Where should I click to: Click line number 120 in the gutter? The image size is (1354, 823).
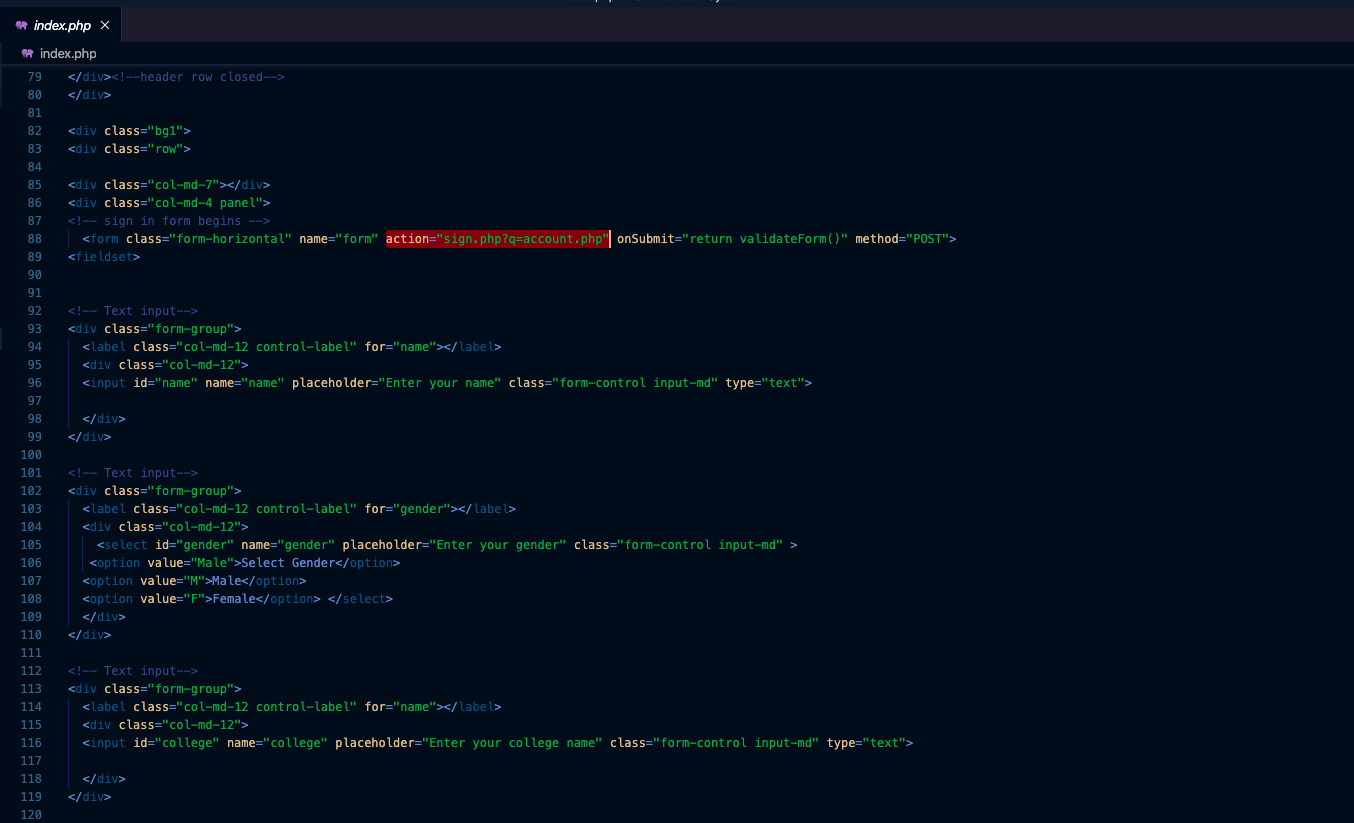31,815
